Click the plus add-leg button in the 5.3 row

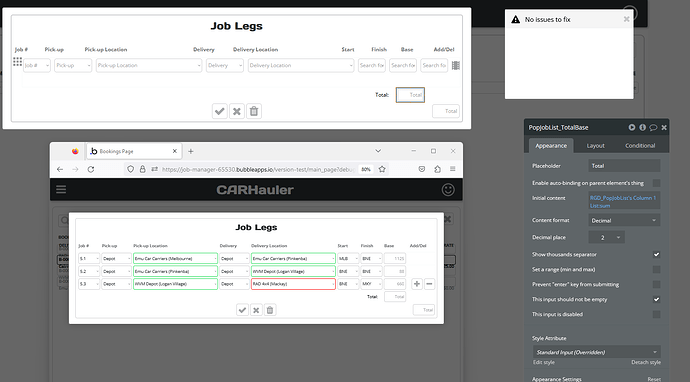417,284
